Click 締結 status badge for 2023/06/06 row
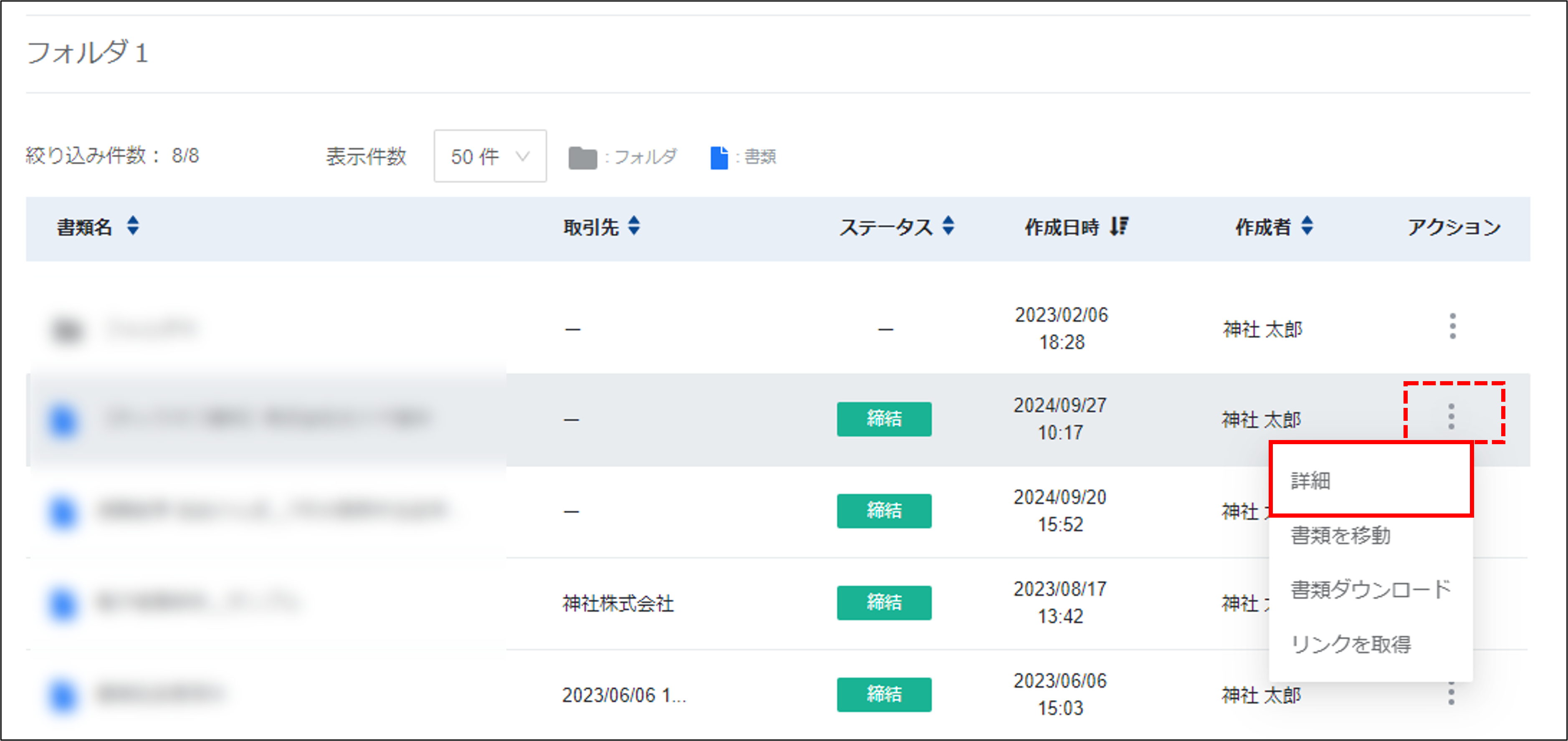This screenshot has width=1568, height=741. [884, 694]
